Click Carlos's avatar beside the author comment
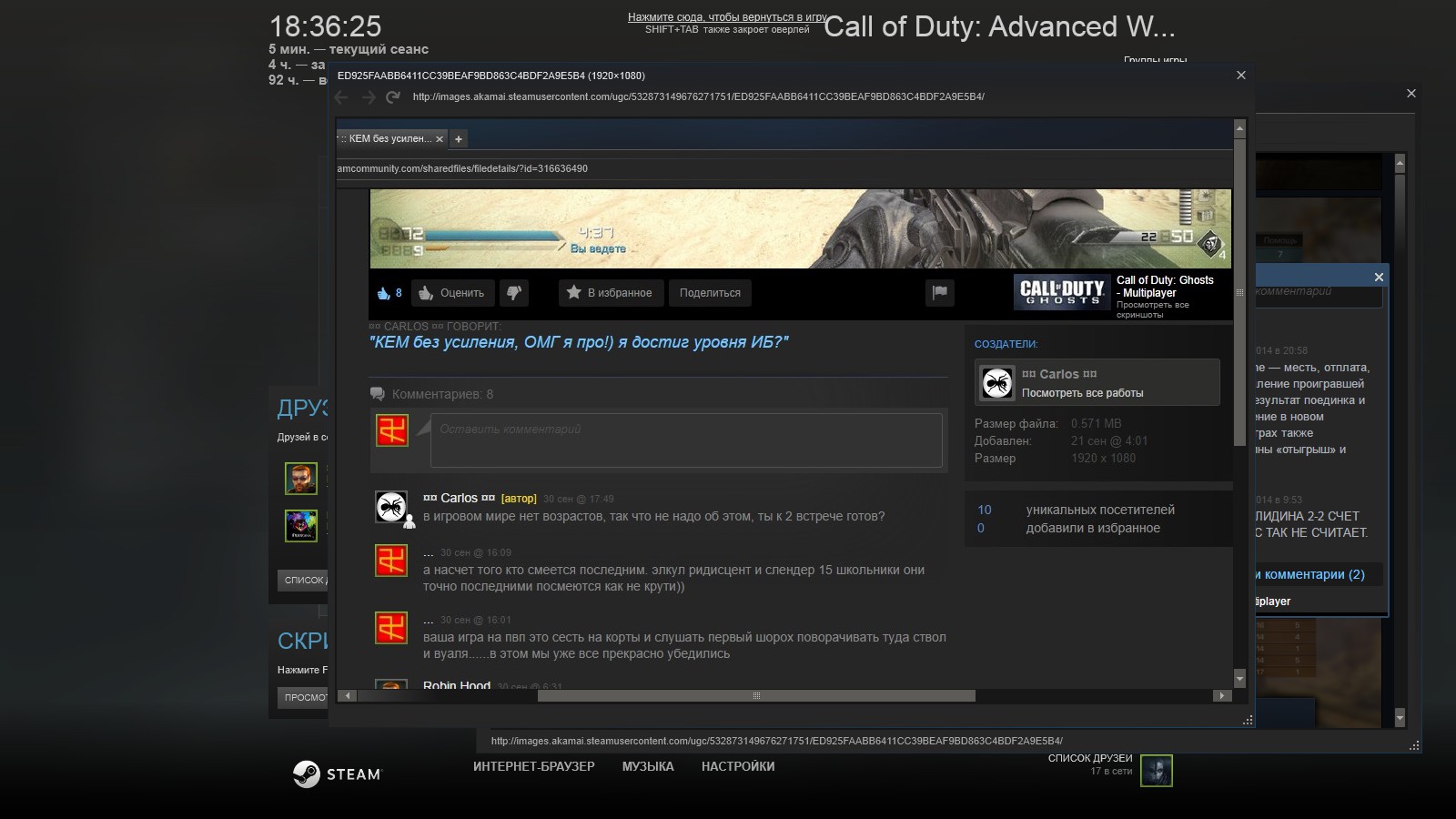This screenshot has height=819, width=1456. click(391, 507)
